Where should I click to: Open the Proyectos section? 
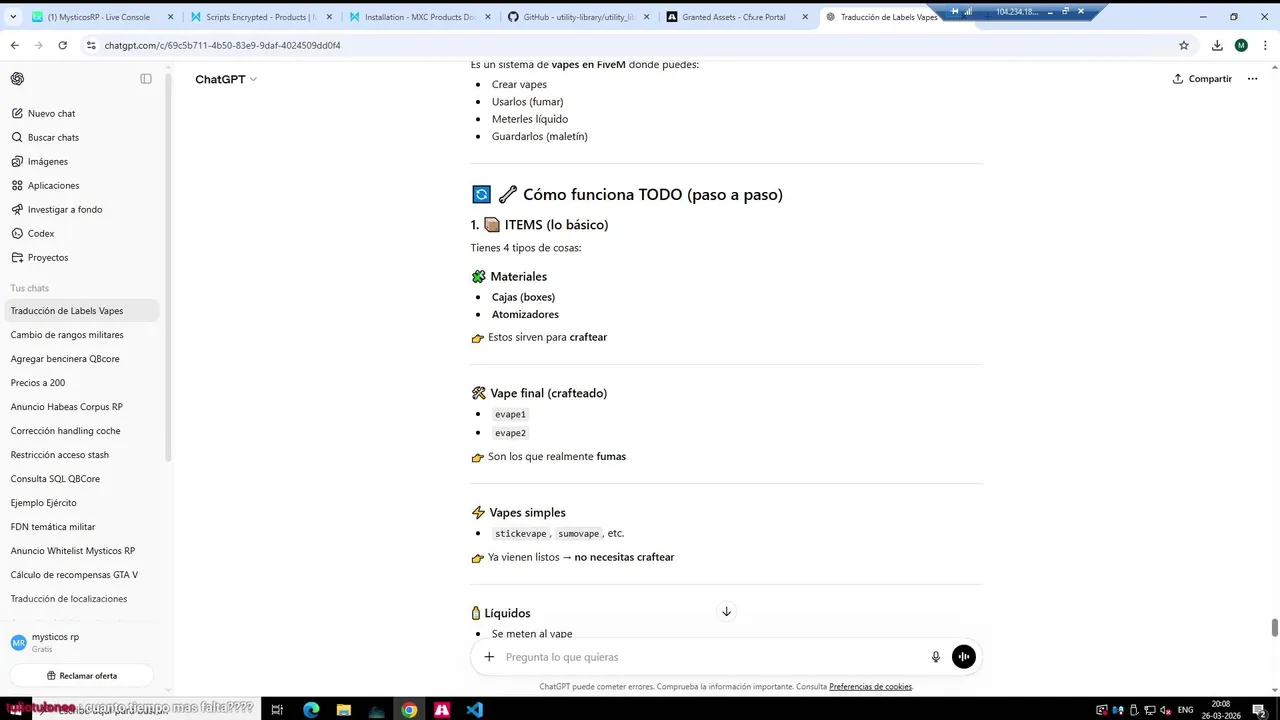pyautogui.click(x=82, y=257)
